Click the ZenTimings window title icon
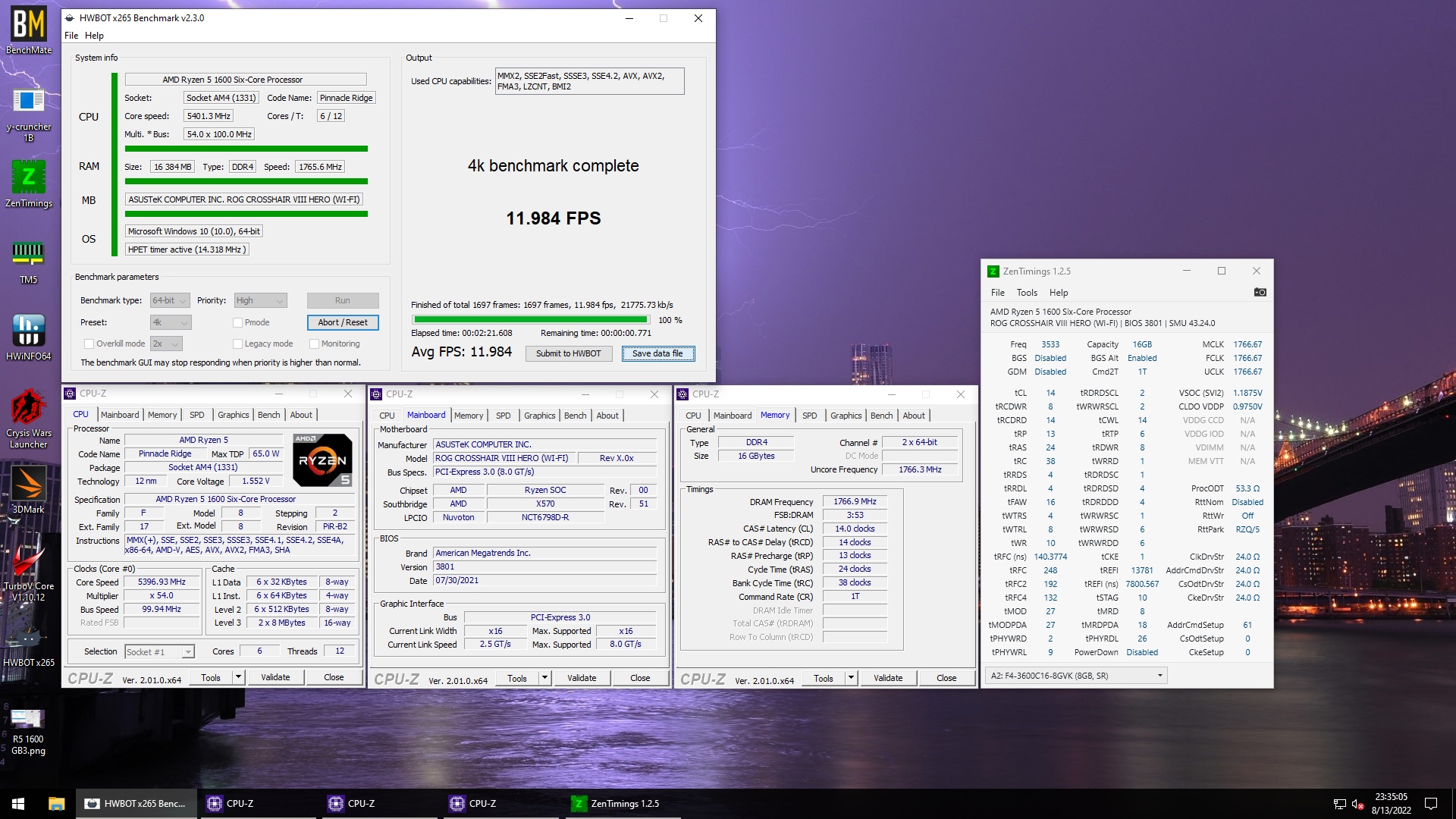This screenshot has height=819, width=1456. pyautogui.click(x=993, y=271)
